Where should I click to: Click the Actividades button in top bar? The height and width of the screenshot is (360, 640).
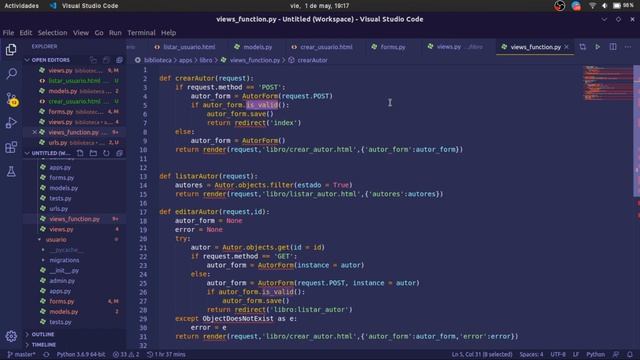pyautogui.click(x=21, y=6)
